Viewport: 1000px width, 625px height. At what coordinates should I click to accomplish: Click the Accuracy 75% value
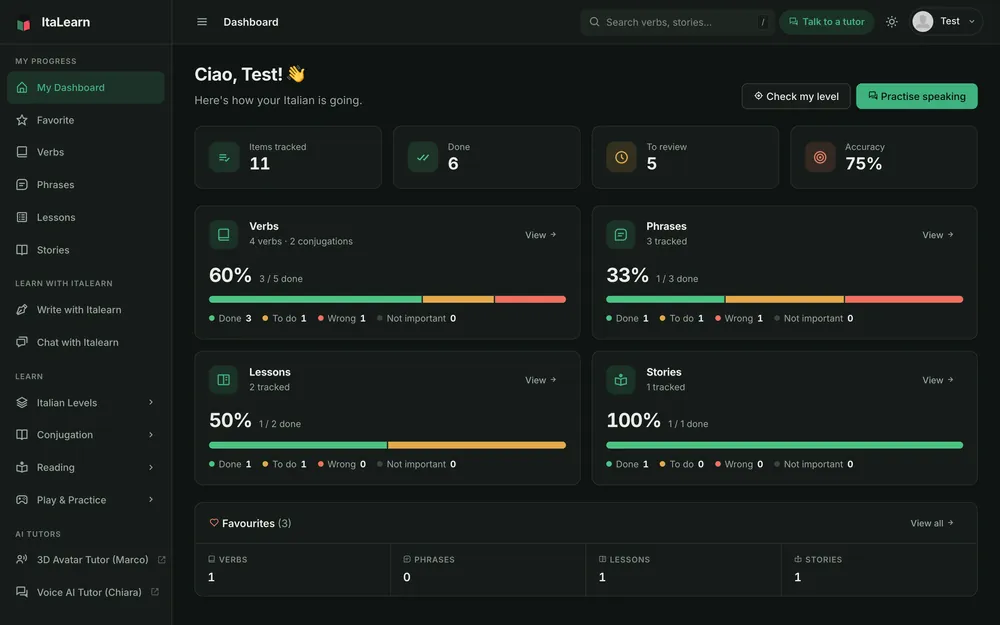point(864,164)
